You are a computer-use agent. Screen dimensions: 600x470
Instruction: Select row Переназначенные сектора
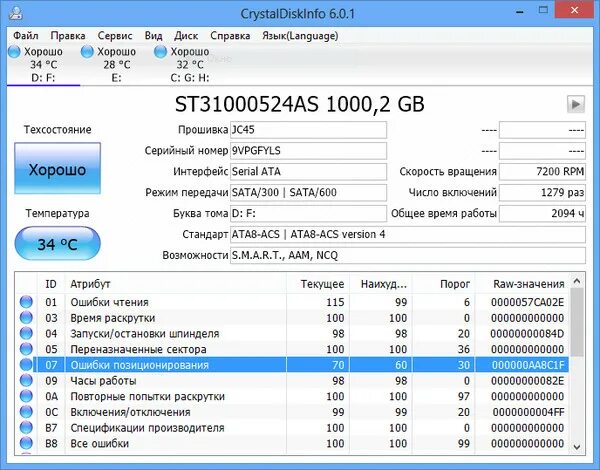click(293, 349)
